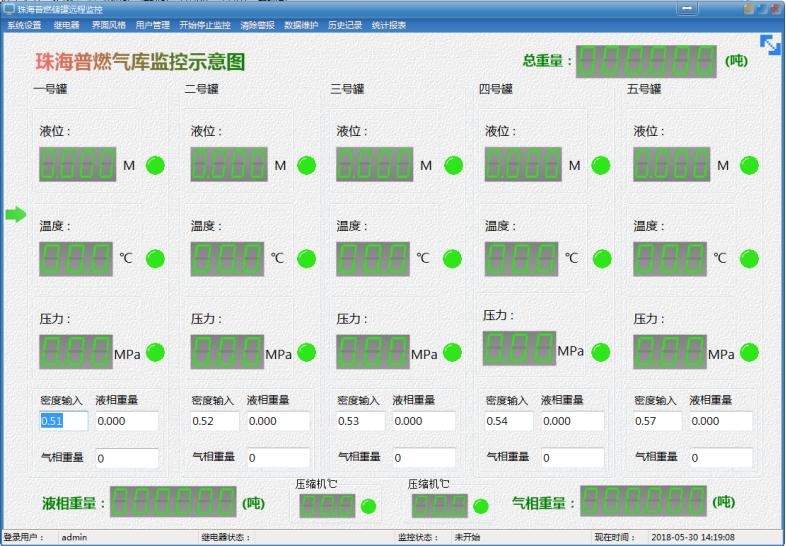Click the second 压缩机℃ LED display
Screen dimensions: 786x546
(440, 506)
